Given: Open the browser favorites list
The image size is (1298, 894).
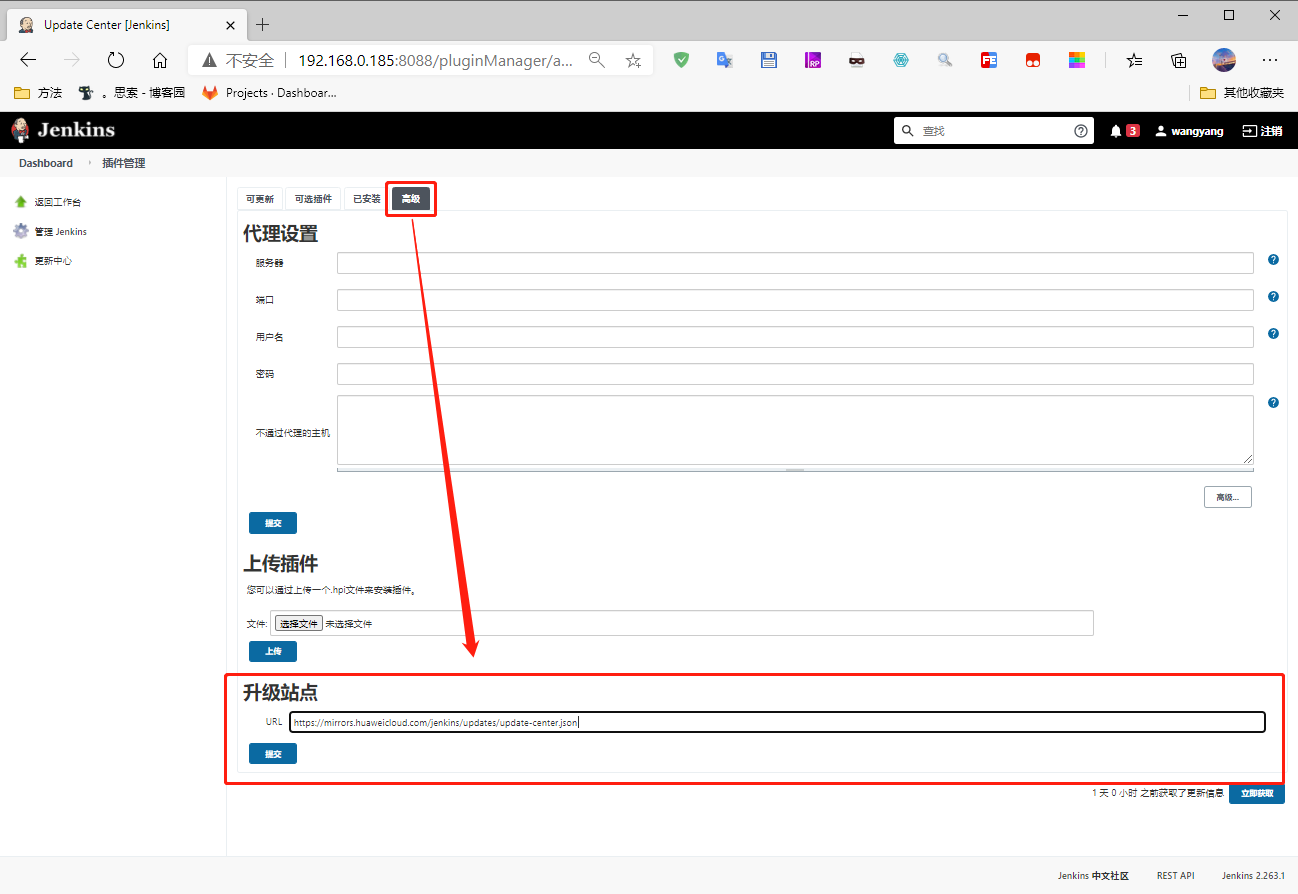Looking at the screenshot, I should click(1134, 60).
